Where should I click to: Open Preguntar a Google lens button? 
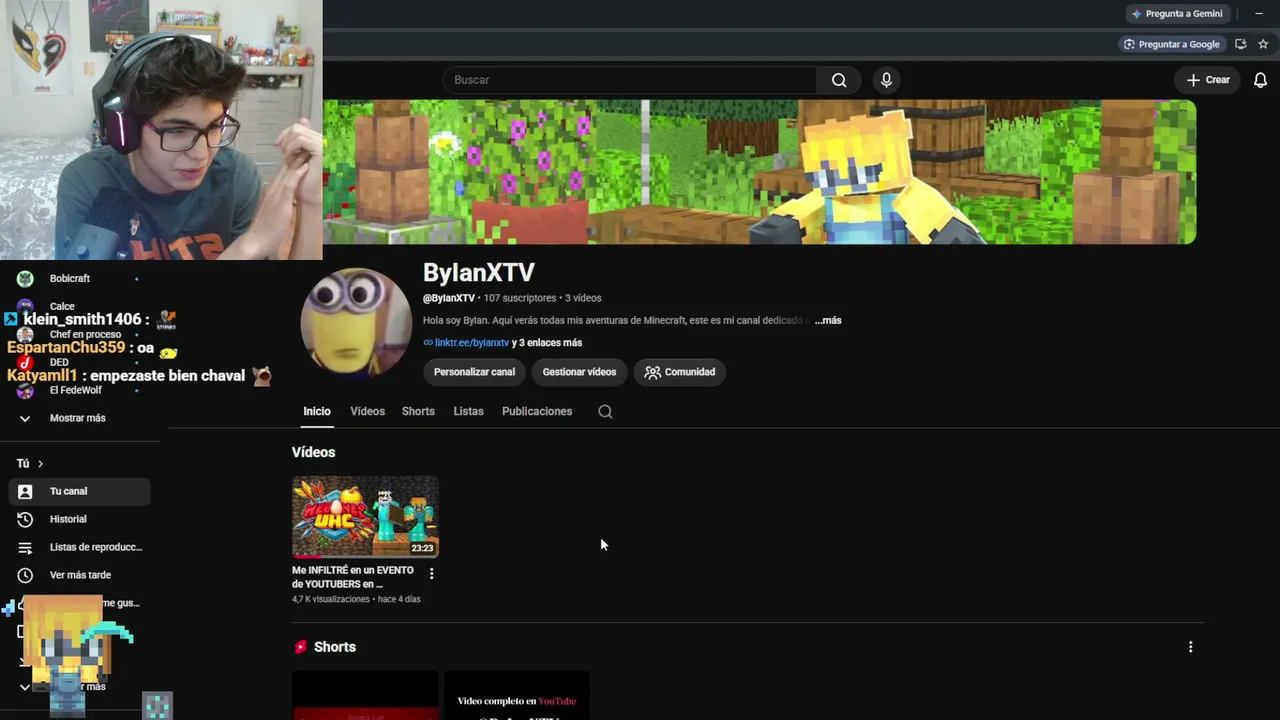[1172, 44]
